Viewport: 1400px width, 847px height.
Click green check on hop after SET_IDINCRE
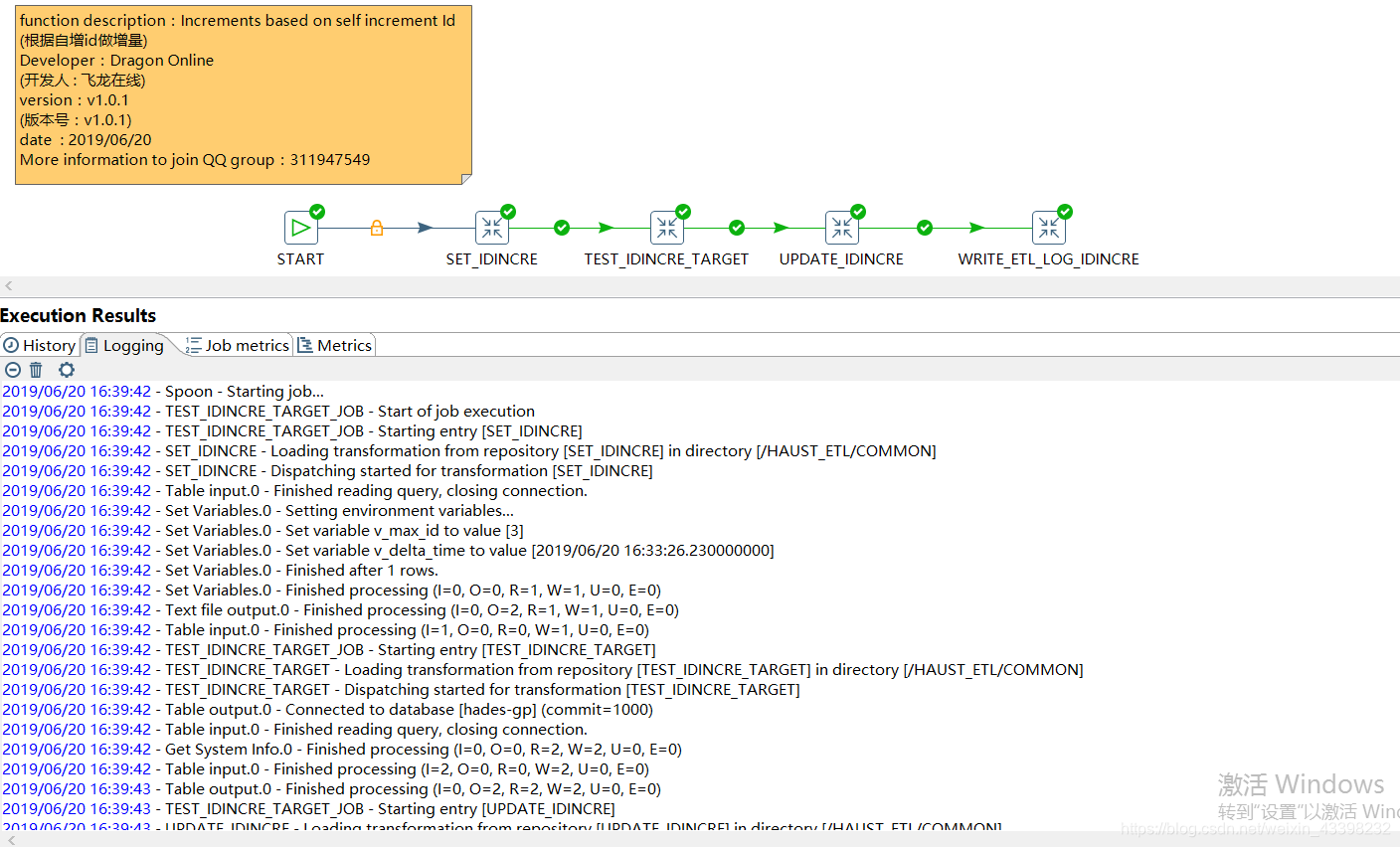click(x=562, y=228)
